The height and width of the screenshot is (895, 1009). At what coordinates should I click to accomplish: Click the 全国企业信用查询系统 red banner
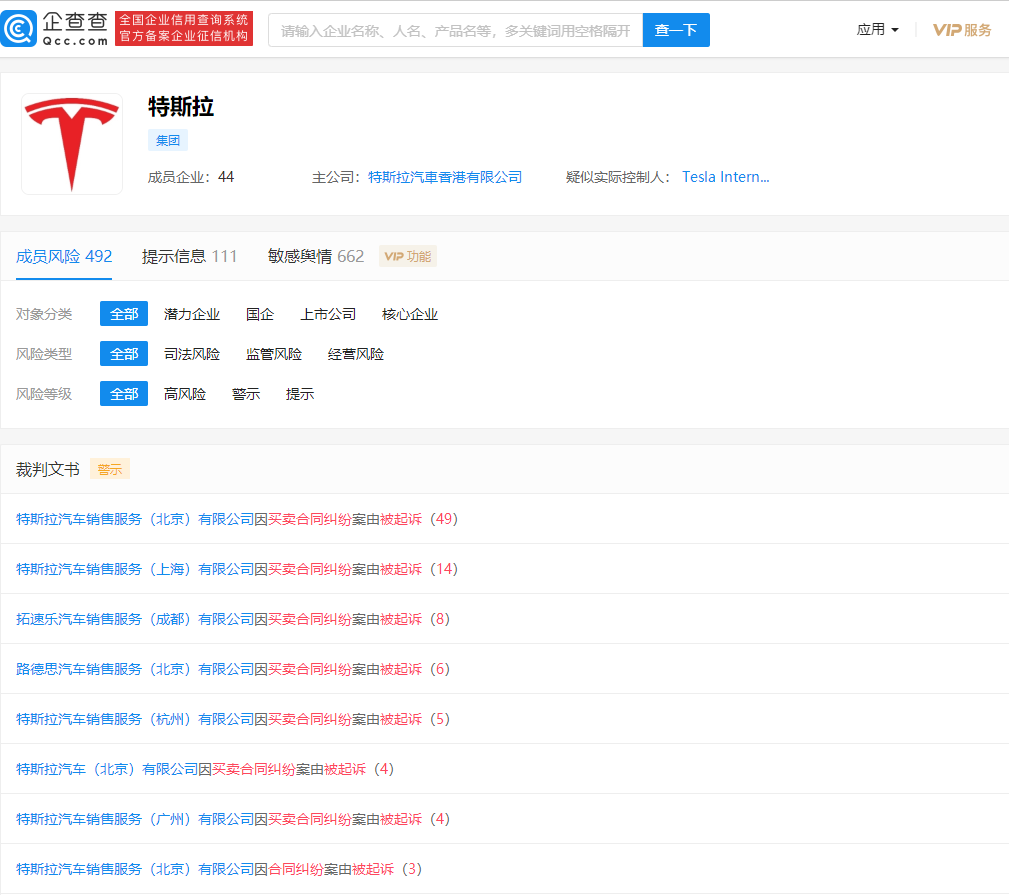tap(184, 28)
